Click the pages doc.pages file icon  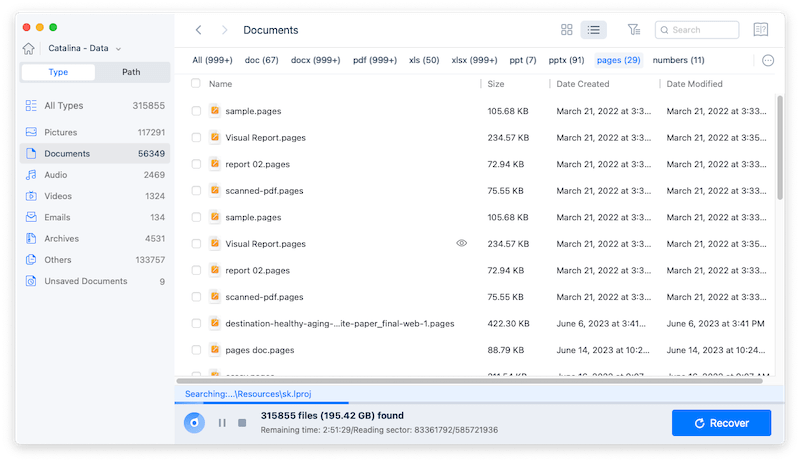click(x=215, y=350)
